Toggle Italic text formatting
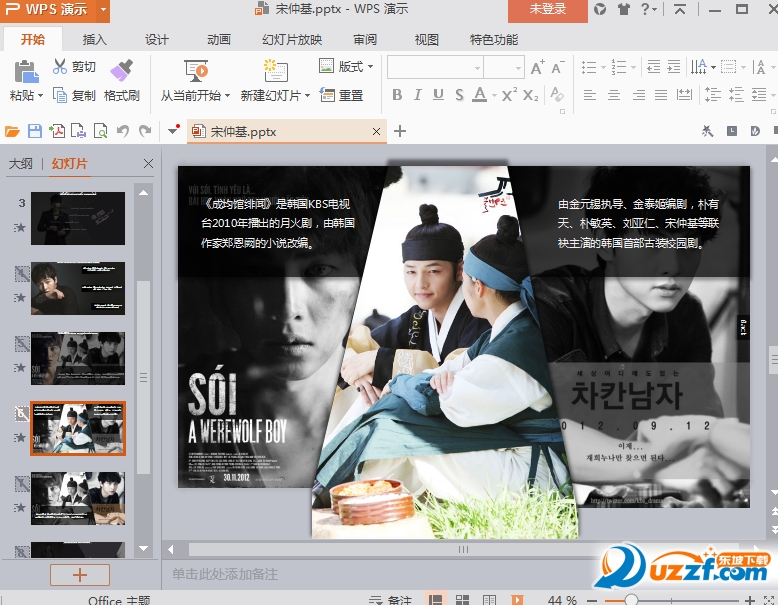Screen dimensions: 778x605 (x=418, y=95)
